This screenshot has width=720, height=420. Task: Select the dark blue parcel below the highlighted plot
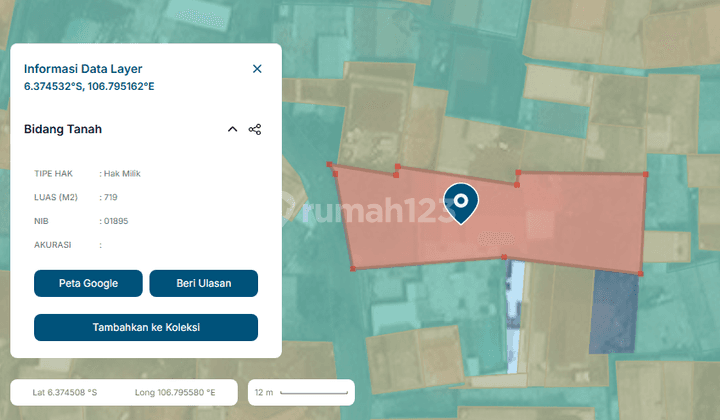point(613,313)
